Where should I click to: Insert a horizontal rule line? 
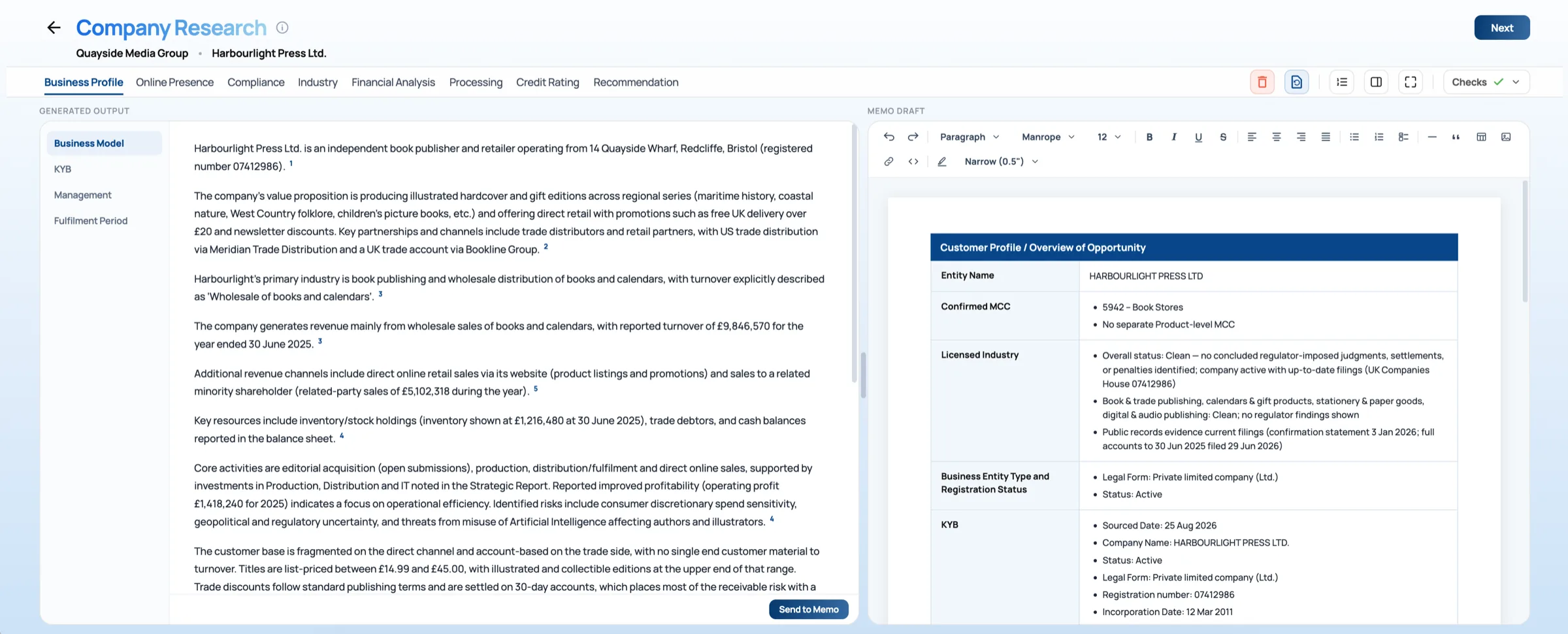(x=1432, y=137)
